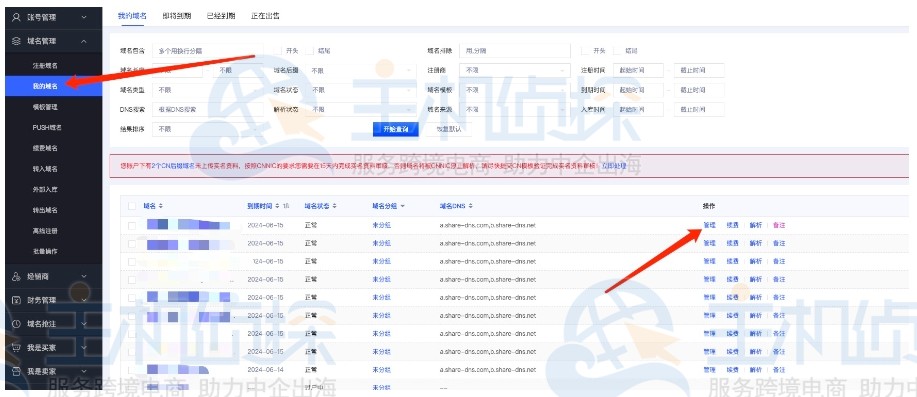Image resolution: width=917 pixels, height=397 pixels.
Task: Focus the 域名包含 text input field
Action: point(208,51)
